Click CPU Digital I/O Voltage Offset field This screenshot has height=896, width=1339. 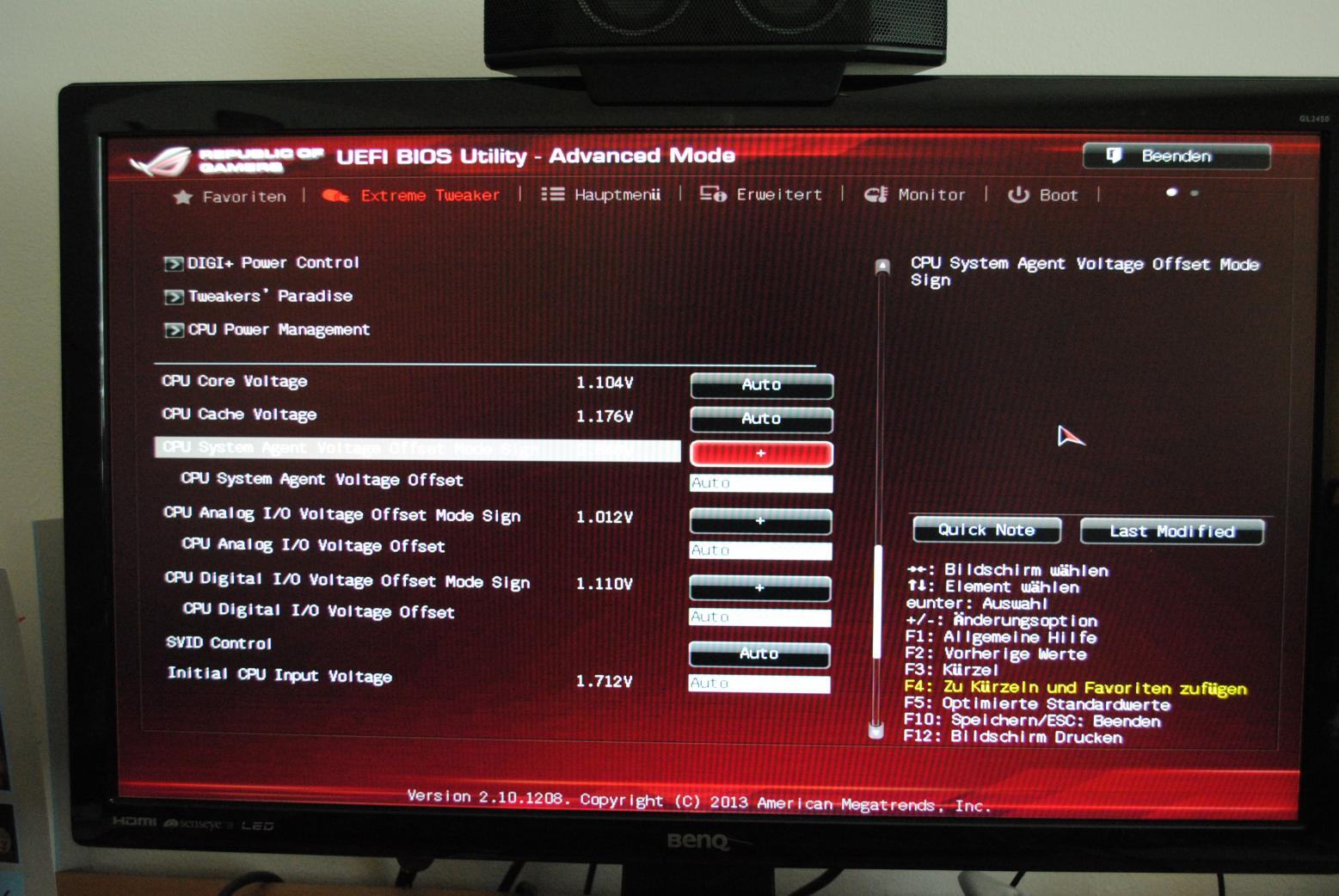click(760, 617)
